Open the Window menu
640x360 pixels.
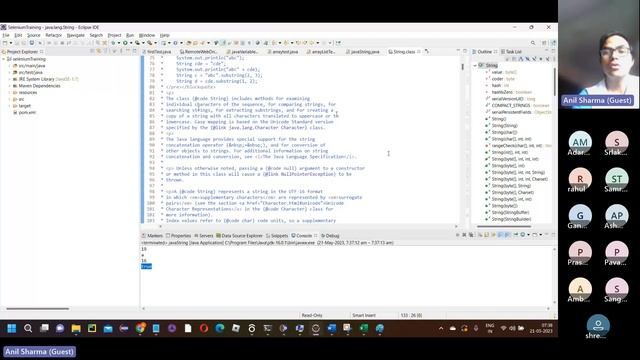point(147,36)
